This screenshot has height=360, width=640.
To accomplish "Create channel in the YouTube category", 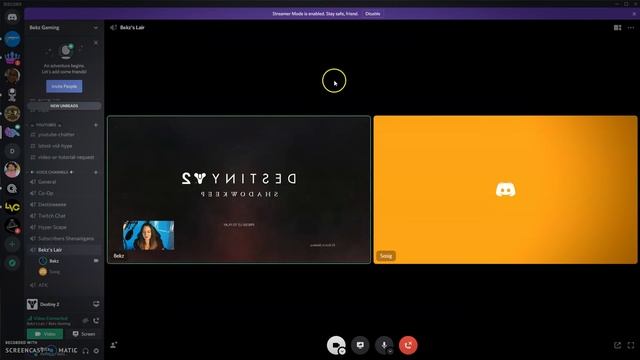I will 96,125.
